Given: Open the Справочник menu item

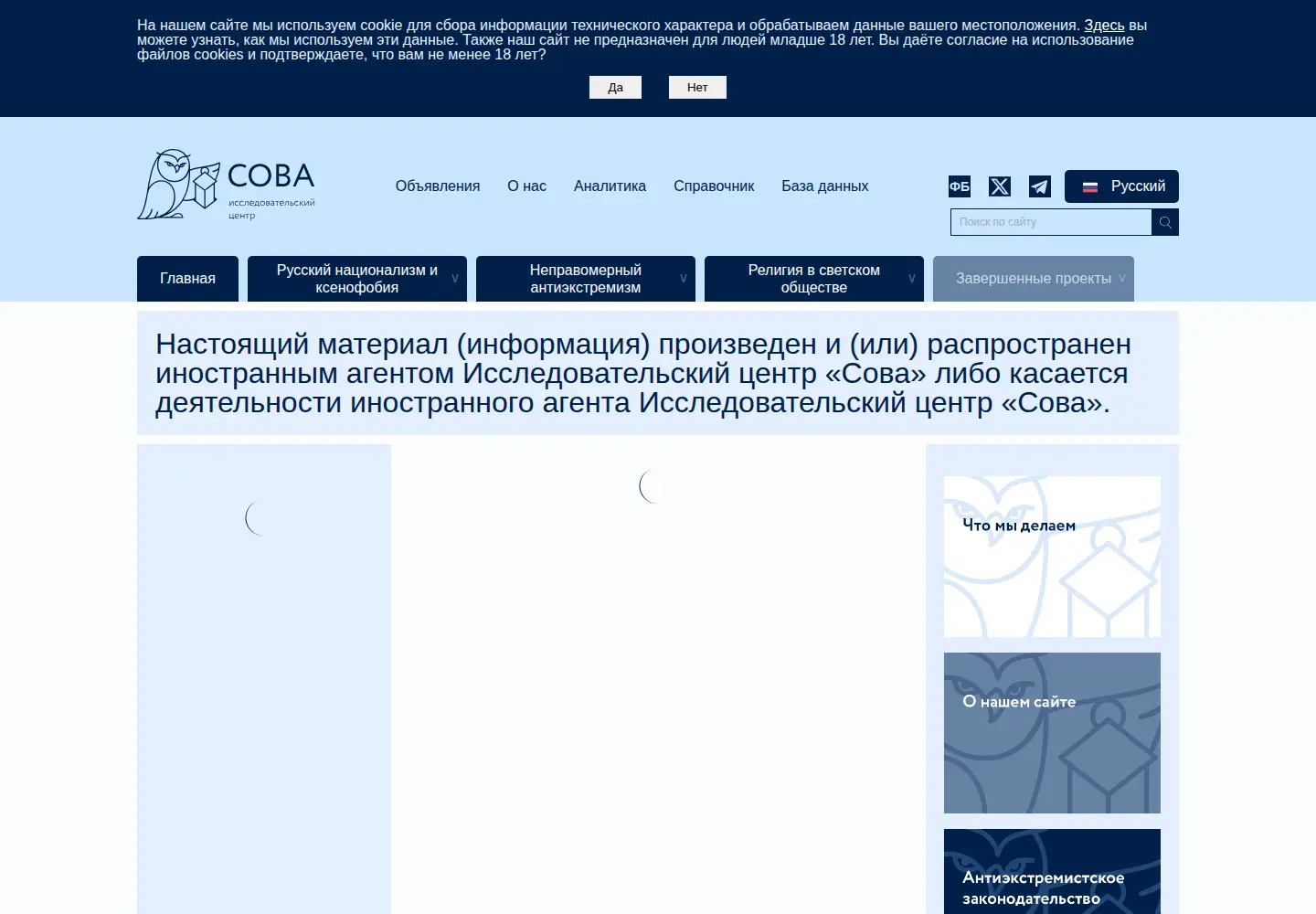Looking at the screenshot, I should (x=714, y=186).
